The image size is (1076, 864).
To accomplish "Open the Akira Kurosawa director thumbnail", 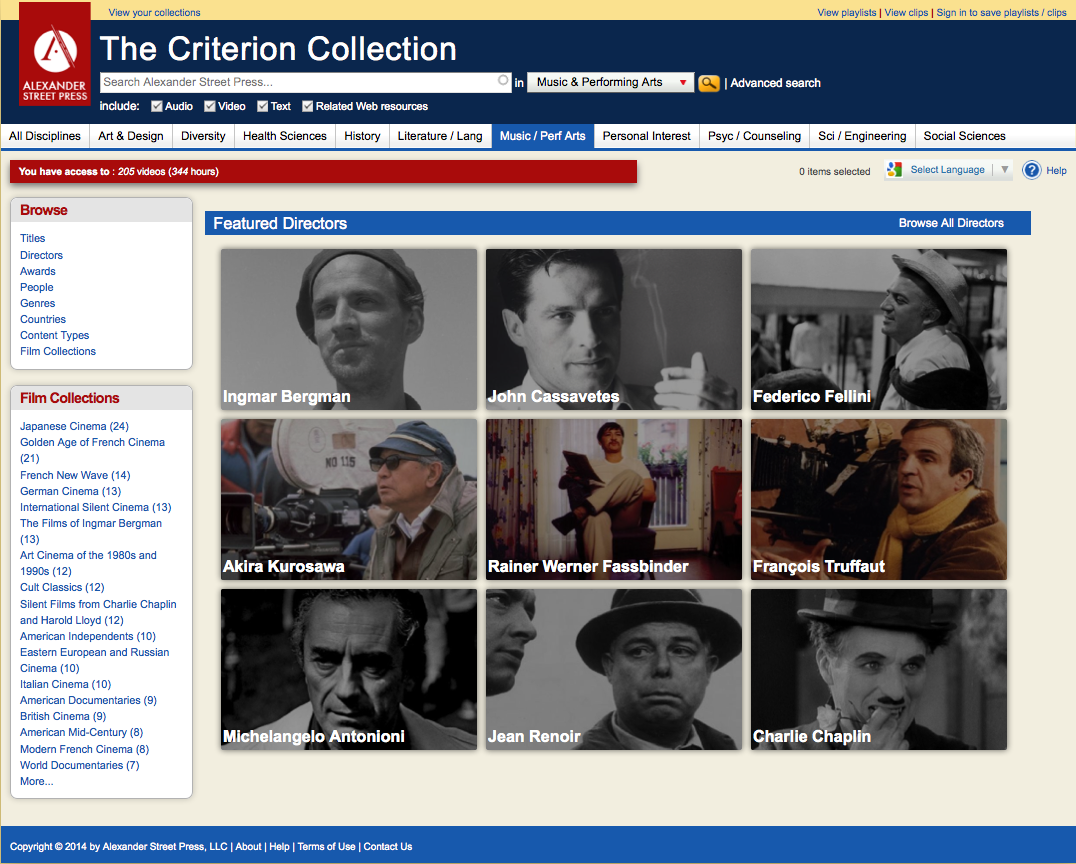I will (349, 500).
